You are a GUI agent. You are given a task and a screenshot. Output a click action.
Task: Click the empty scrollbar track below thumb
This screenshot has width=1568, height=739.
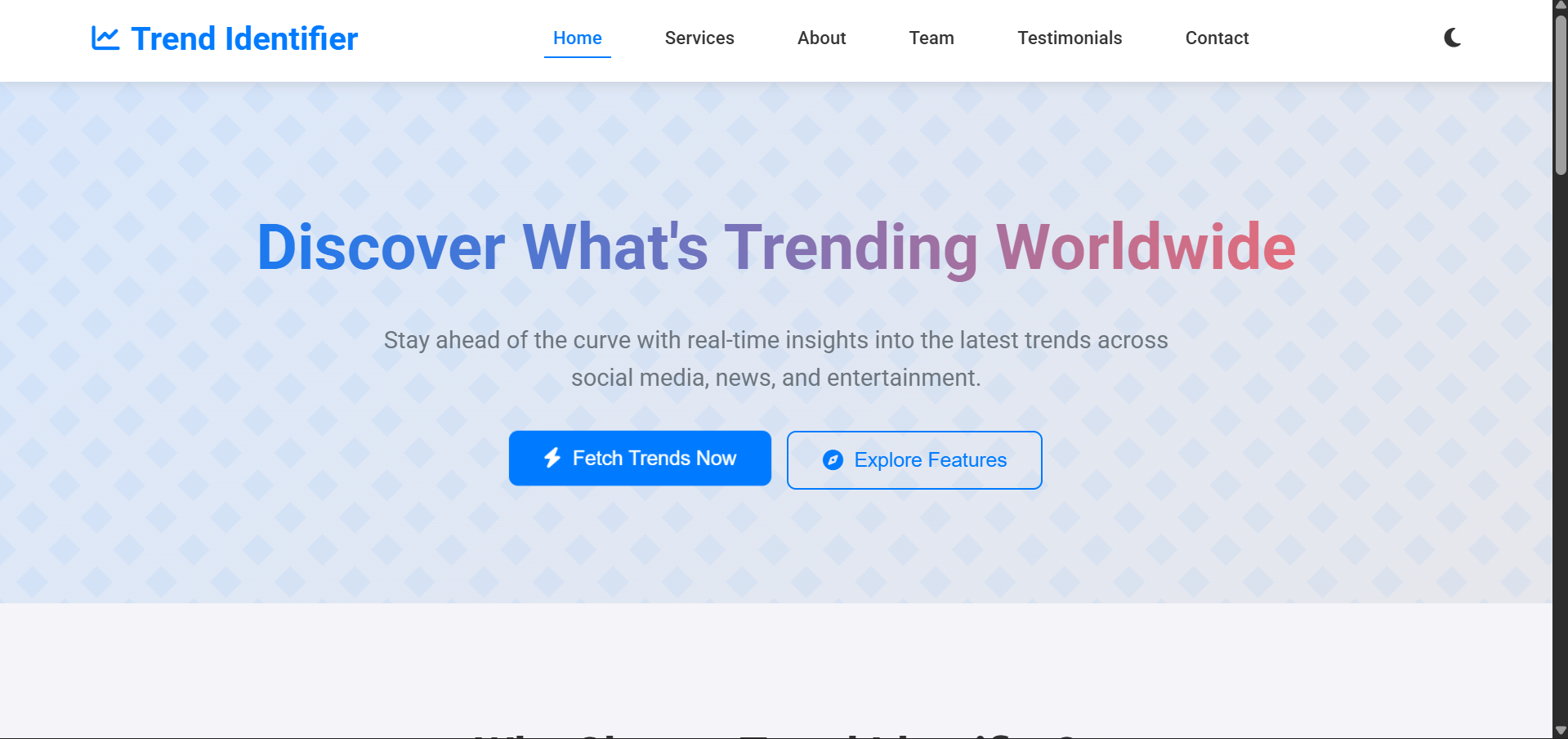(1561, 450)
